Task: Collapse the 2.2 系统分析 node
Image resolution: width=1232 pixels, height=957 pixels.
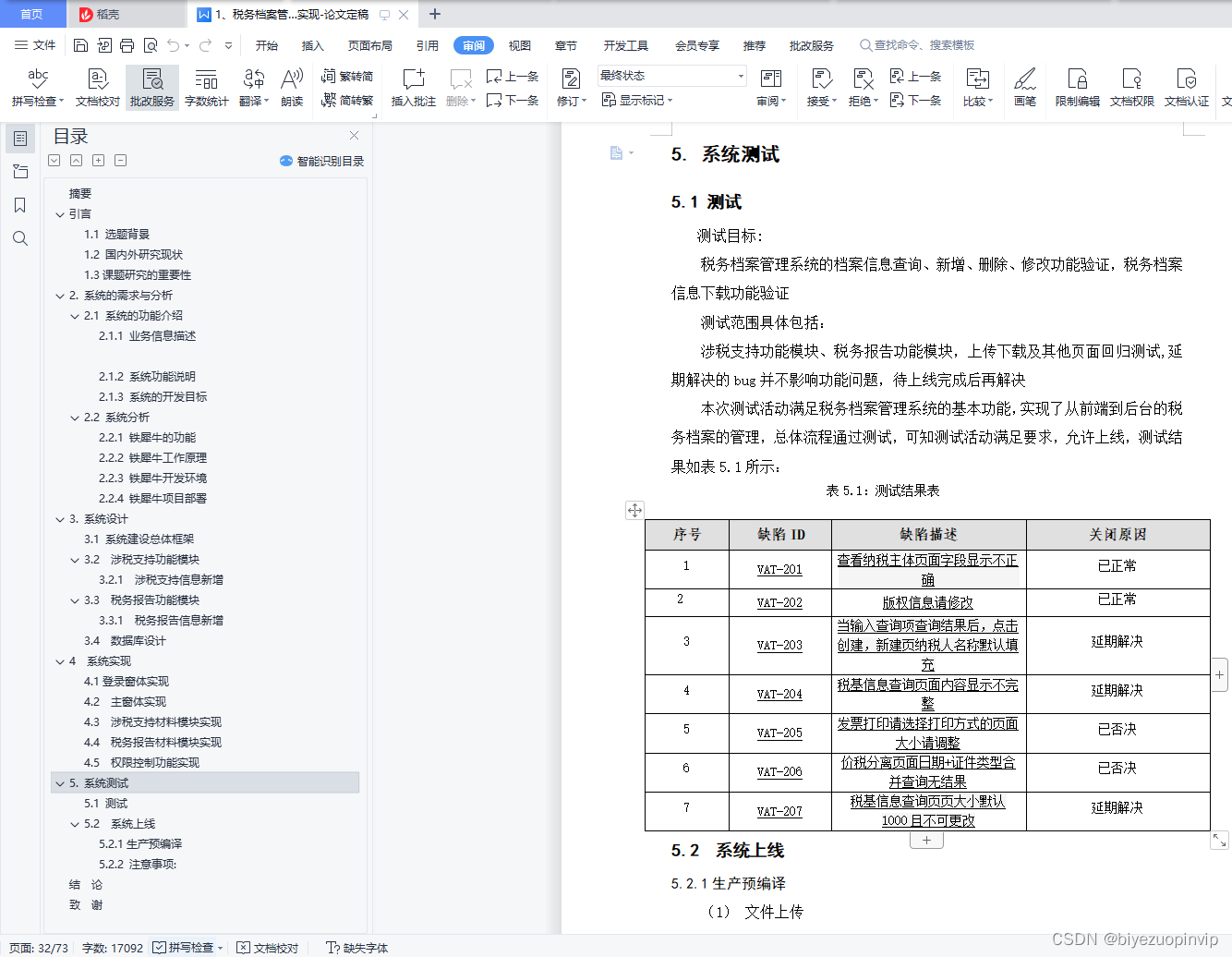Action: pyautogui.click(x=75, y=418)
